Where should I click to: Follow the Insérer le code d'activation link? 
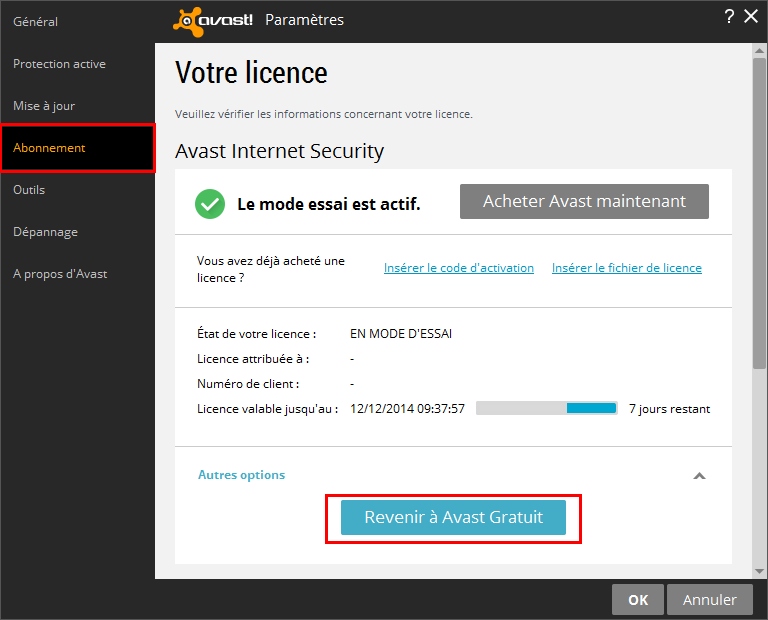[x=458, y=268]
